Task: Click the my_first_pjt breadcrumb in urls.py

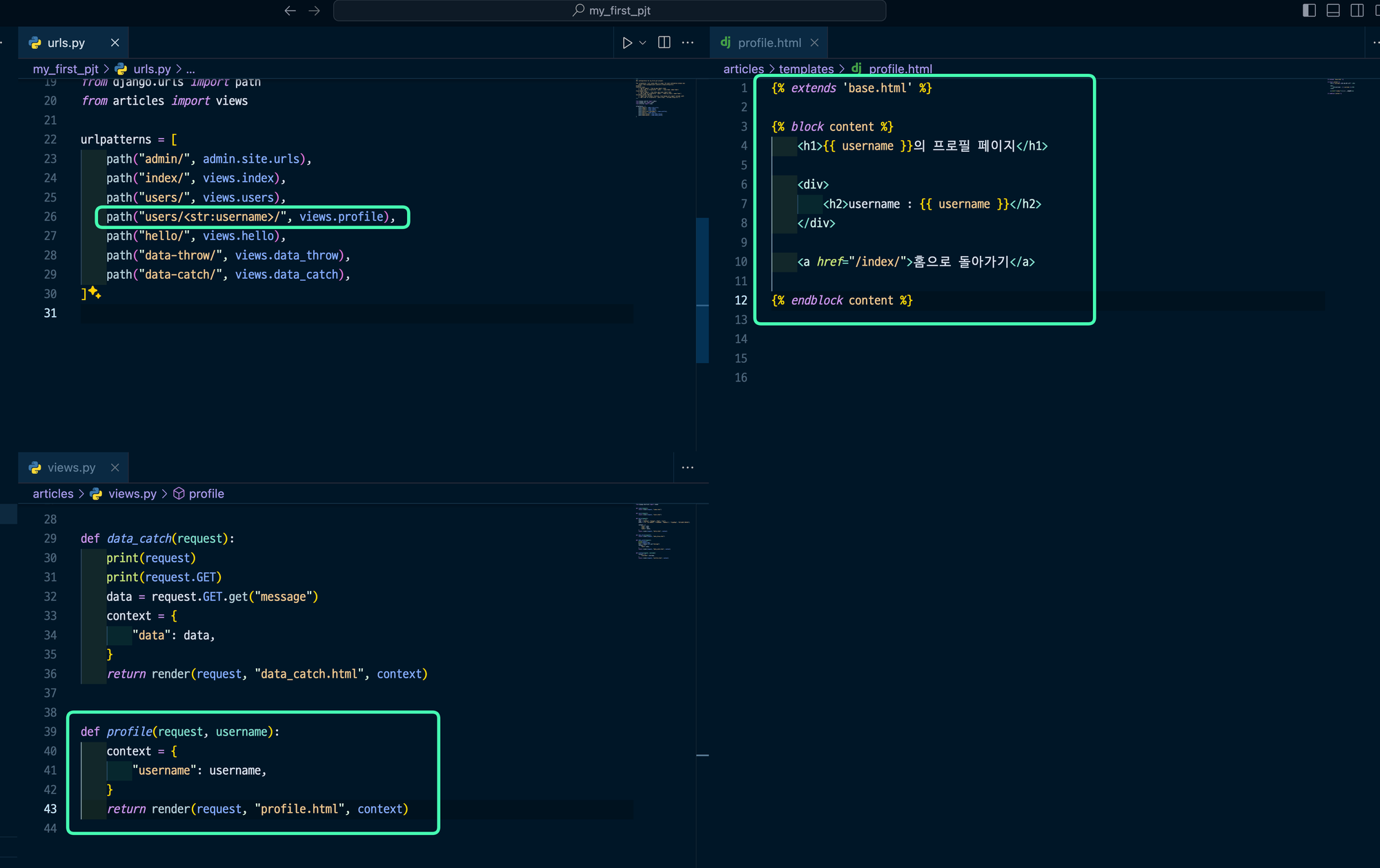Action: [x=66, y=69]
